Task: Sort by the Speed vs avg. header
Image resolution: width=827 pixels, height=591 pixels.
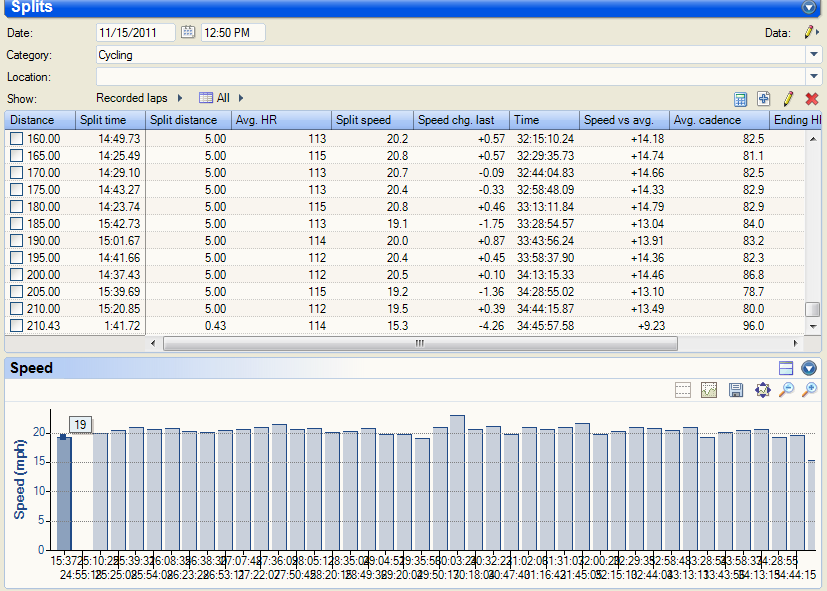Action: pyautogui.click(x=624, y=120)
